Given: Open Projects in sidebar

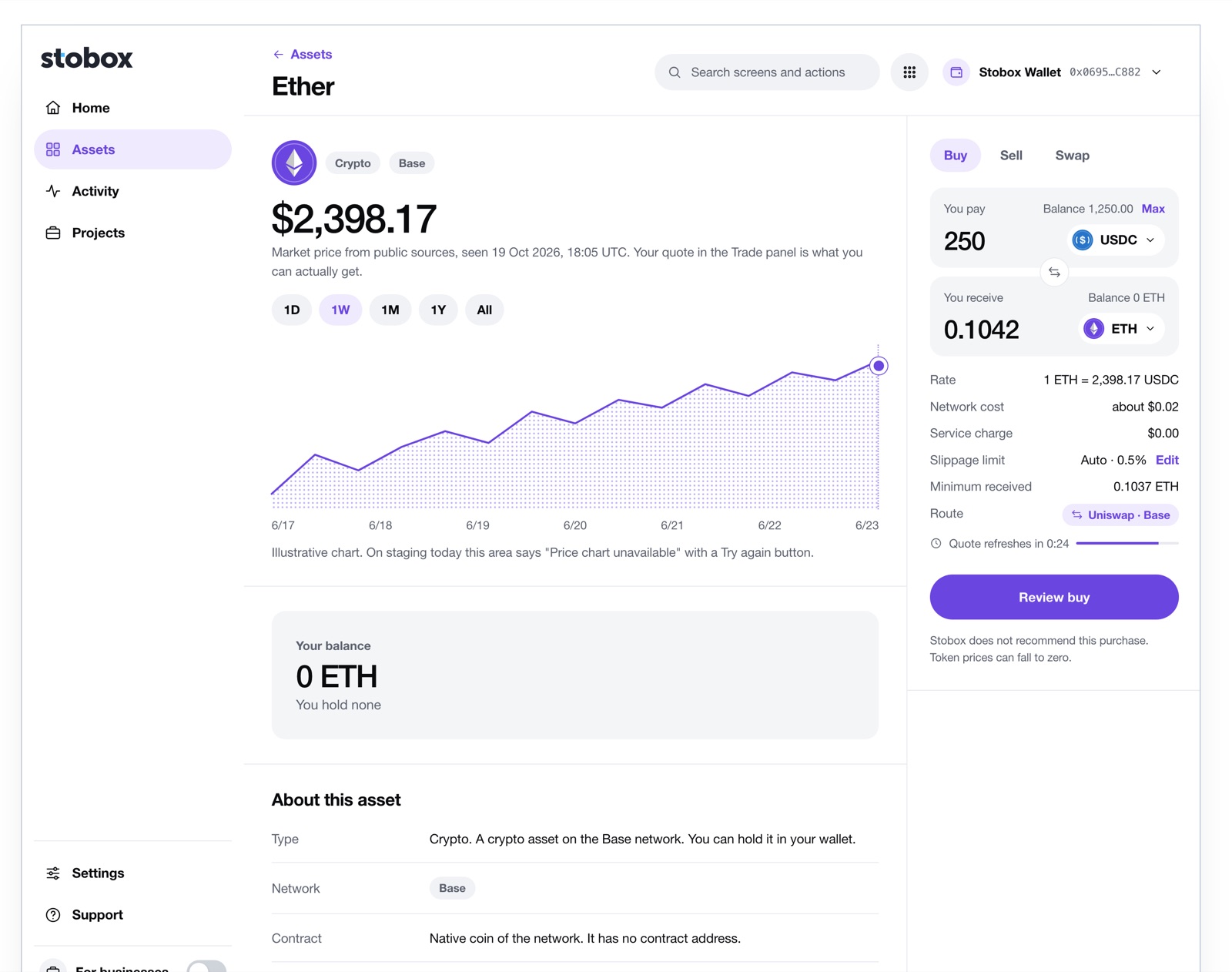Looking at the screenshot, I should 132,233.
